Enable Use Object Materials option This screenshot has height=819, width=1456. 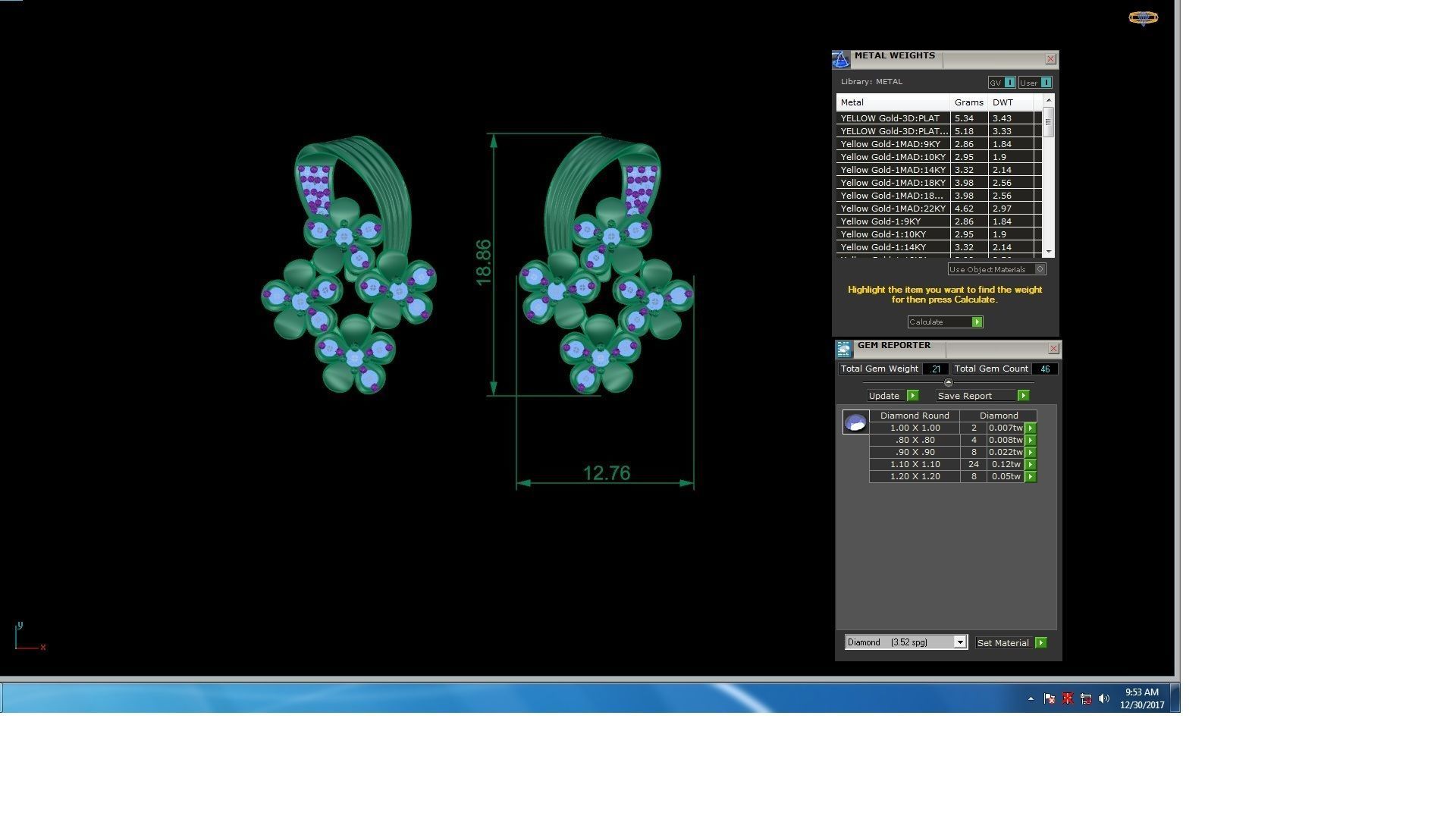coord(1040,269)
